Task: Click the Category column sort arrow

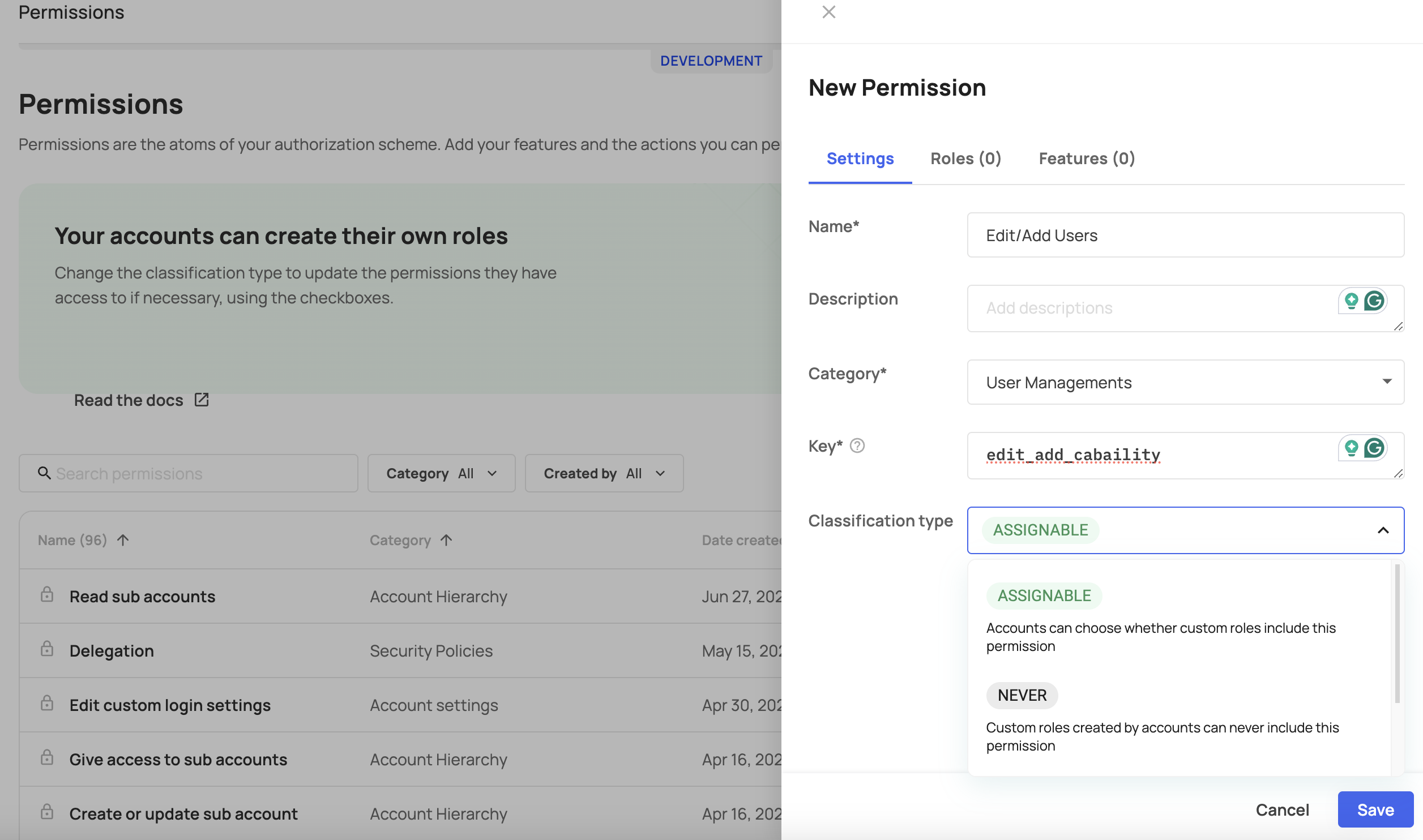Action: pyautogui.click(x=446, y=540)
